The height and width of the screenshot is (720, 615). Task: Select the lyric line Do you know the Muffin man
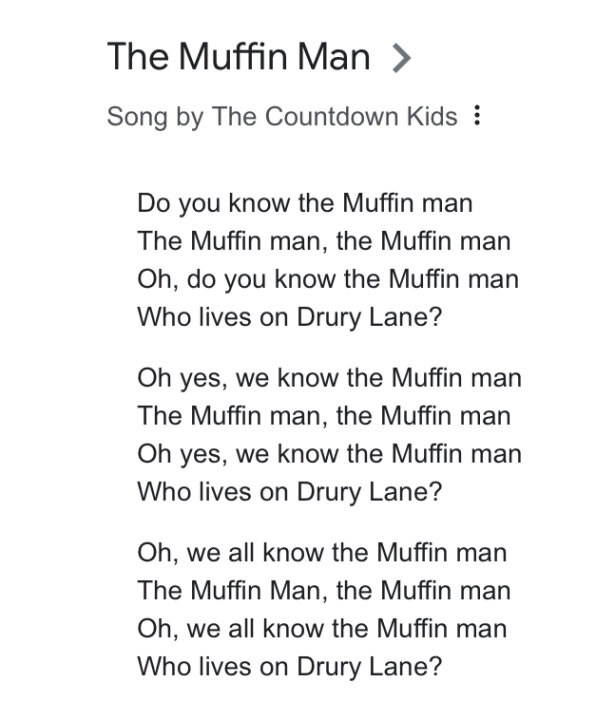click(305, 204)
